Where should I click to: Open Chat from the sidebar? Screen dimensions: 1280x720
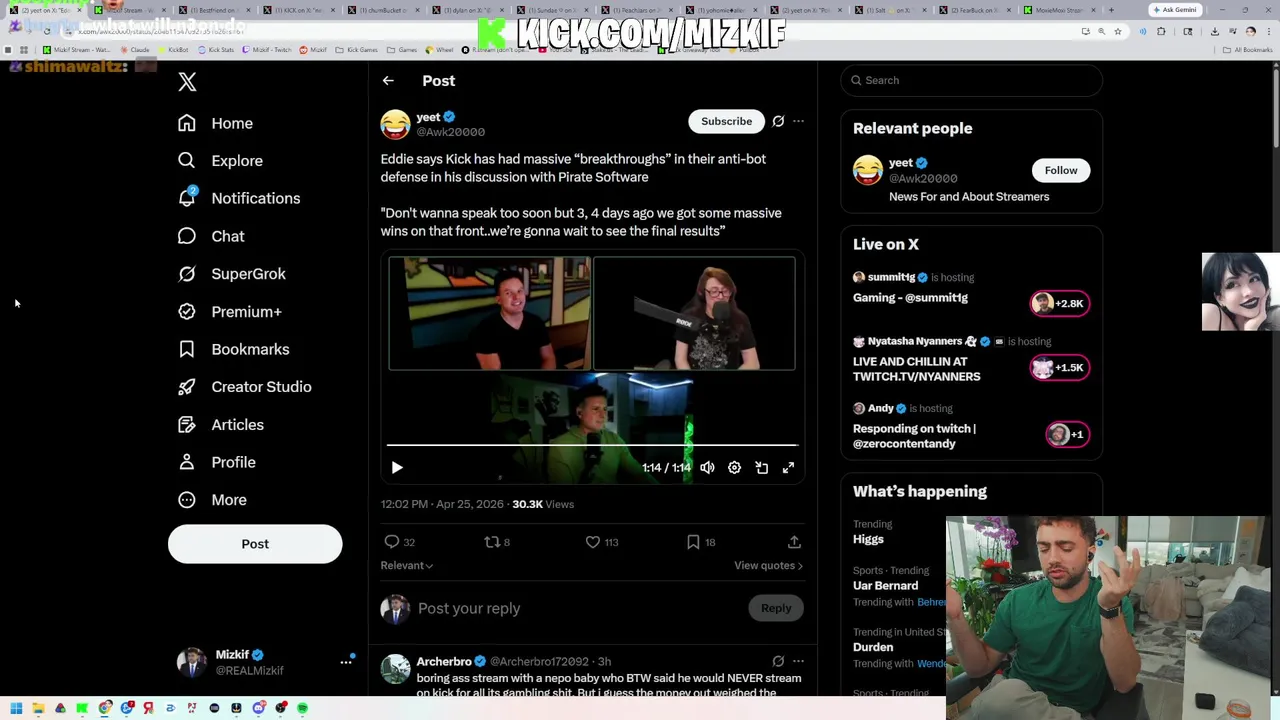tap(211, 236)
